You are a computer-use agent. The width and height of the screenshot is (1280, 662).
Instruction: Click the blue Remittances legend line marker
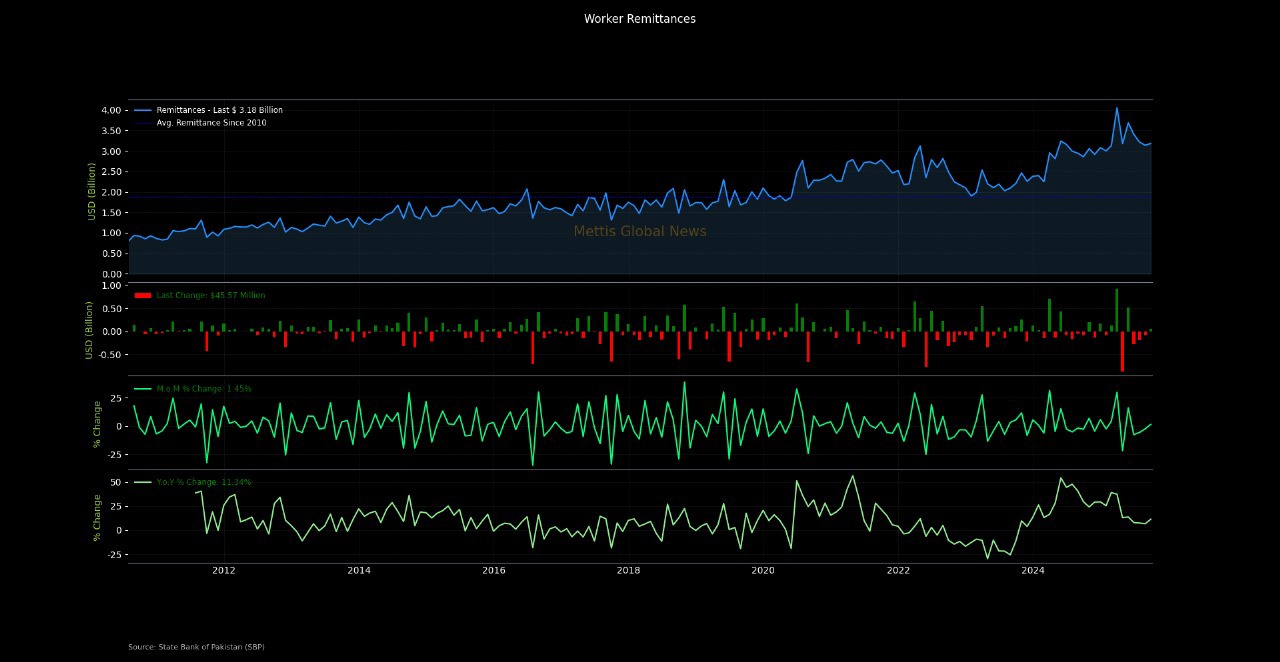pyautogui.click(x=142, y=110)
